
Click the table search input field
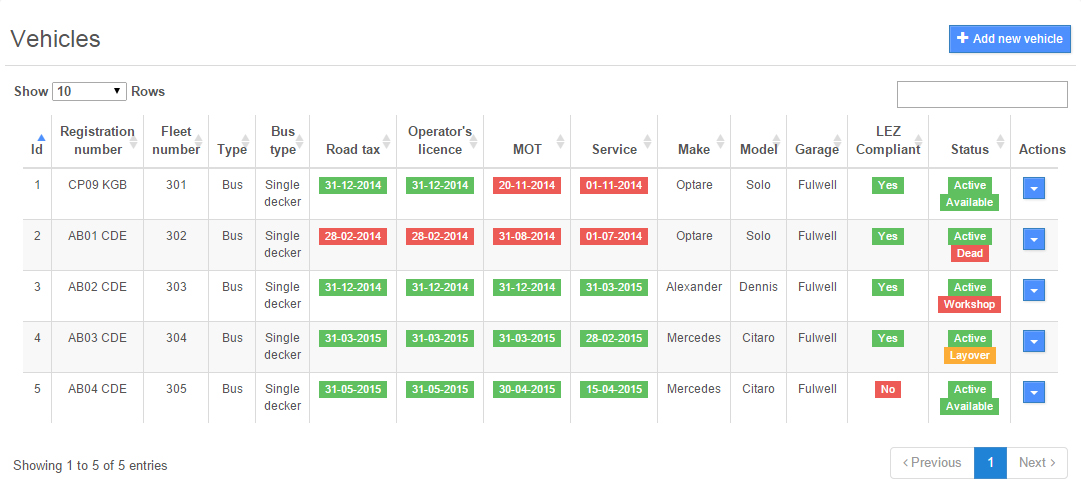click(981, 94)
